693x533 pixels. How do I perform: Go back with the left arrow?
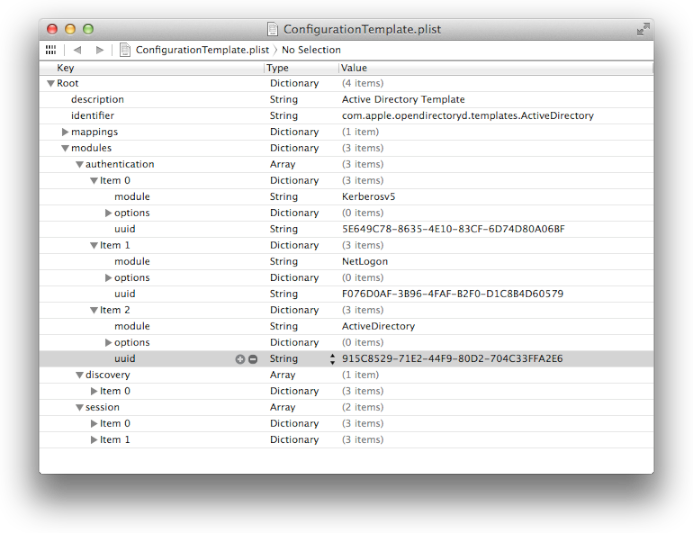click(x=77, y=49)
